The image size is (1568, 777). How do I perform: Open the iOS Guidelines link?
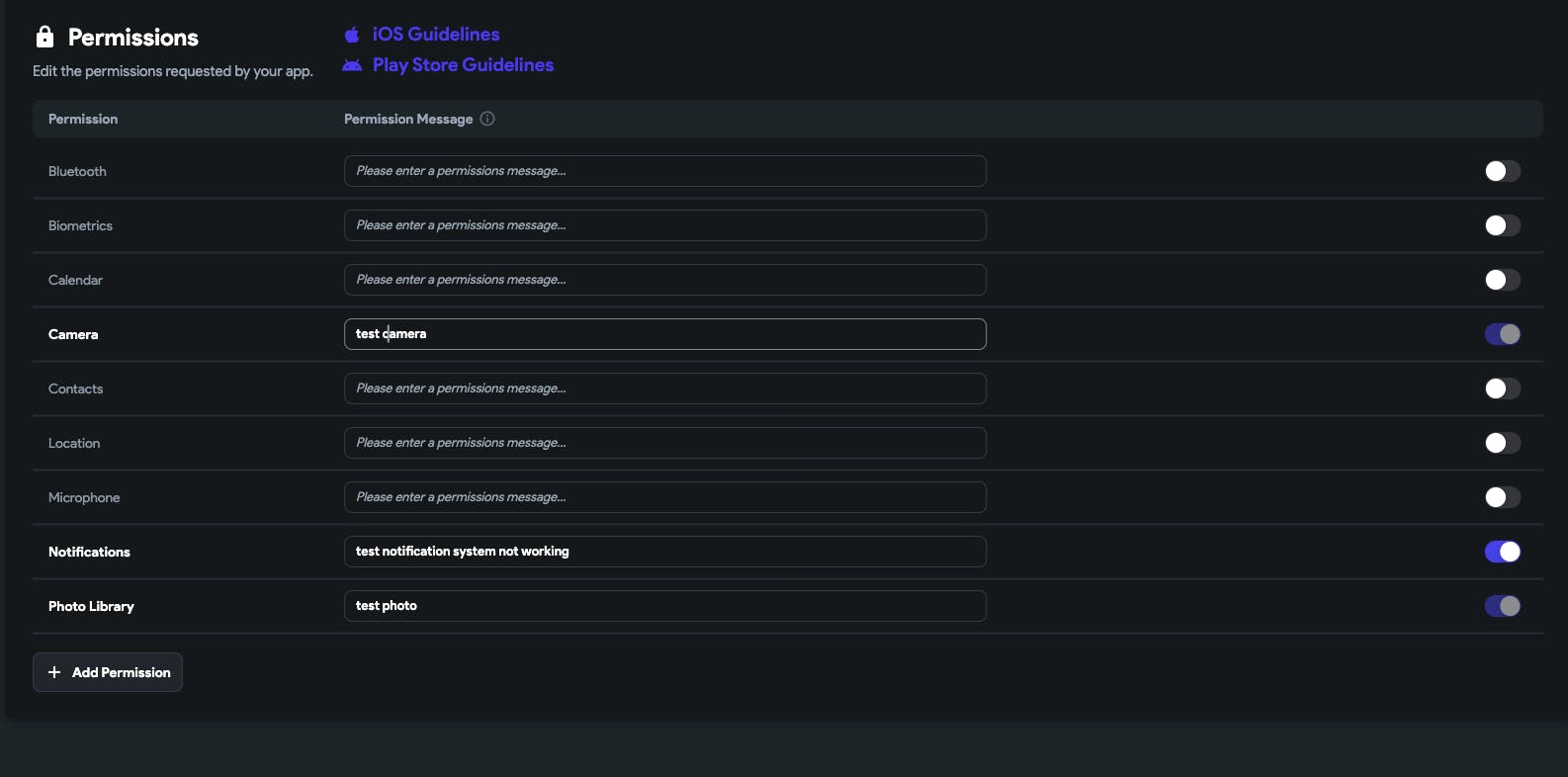point(436,35)
